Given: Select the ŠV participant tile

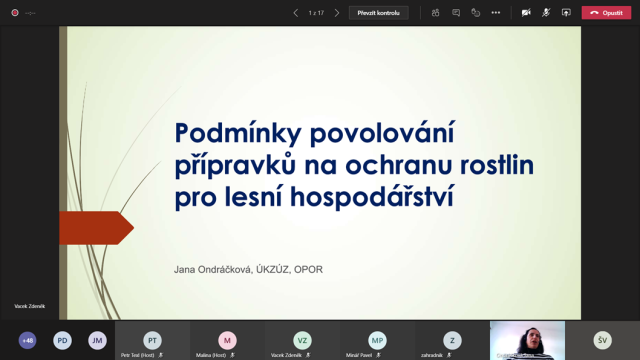Looking at the screenshot, I should [x=602, y=340].
